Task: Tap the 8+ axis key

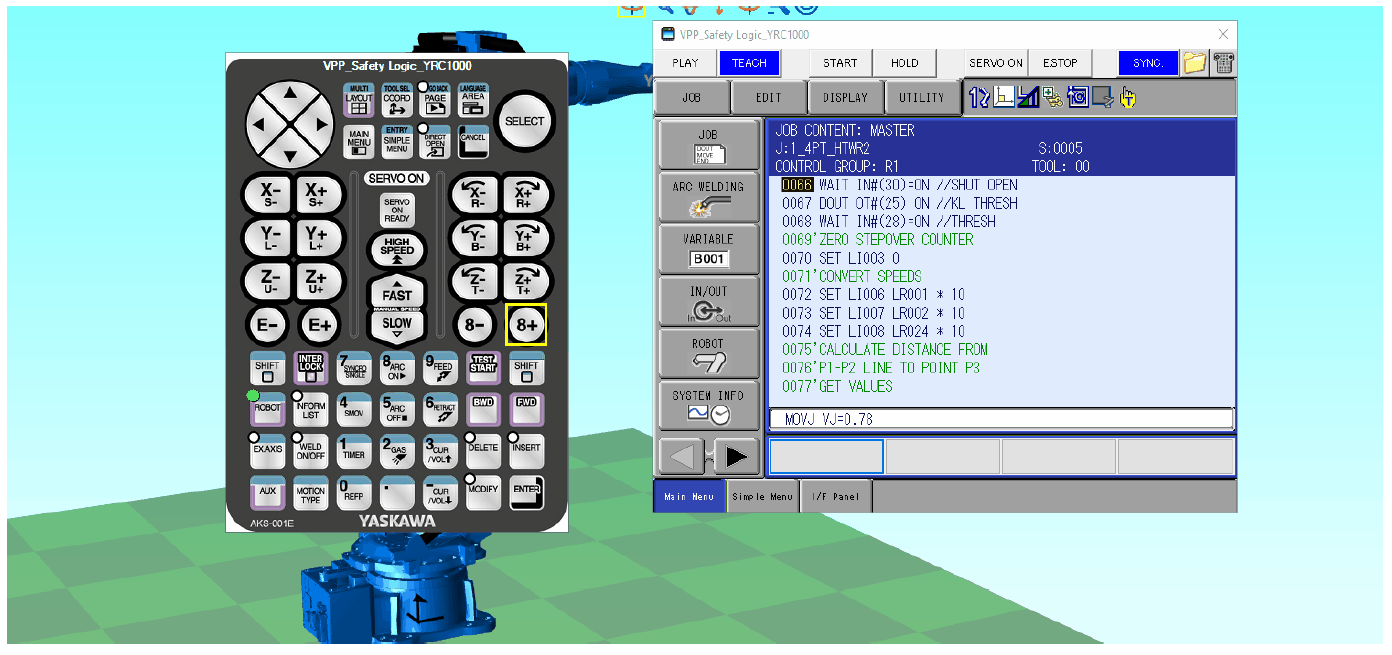Action: click(526, 324)
